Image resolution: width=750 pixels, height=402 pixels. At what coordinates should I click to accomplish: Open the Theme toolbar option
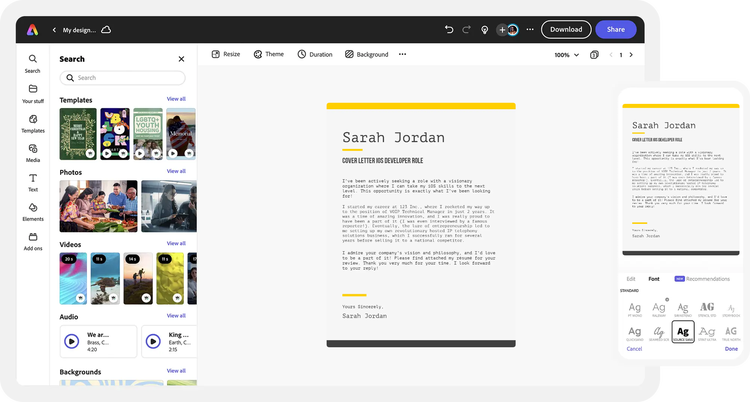268,54
